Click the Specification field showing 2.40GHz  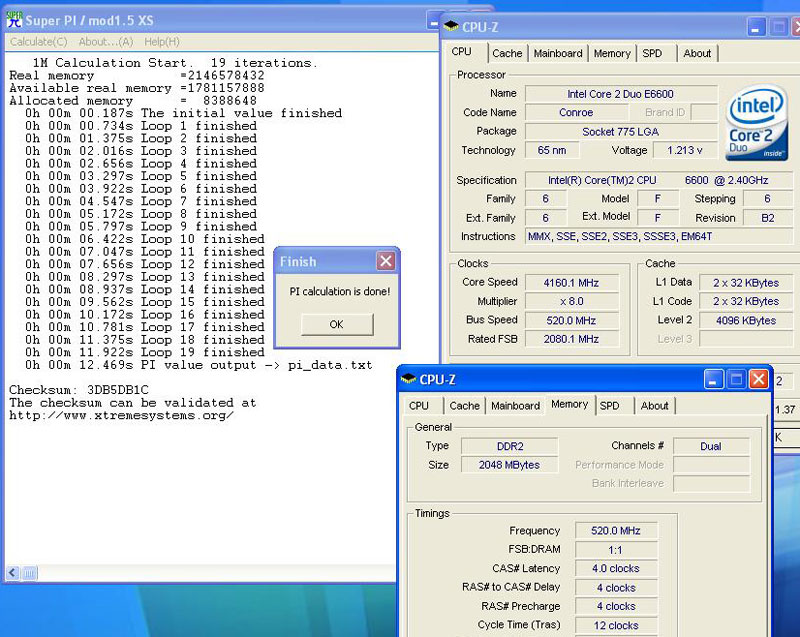(659, 180)
